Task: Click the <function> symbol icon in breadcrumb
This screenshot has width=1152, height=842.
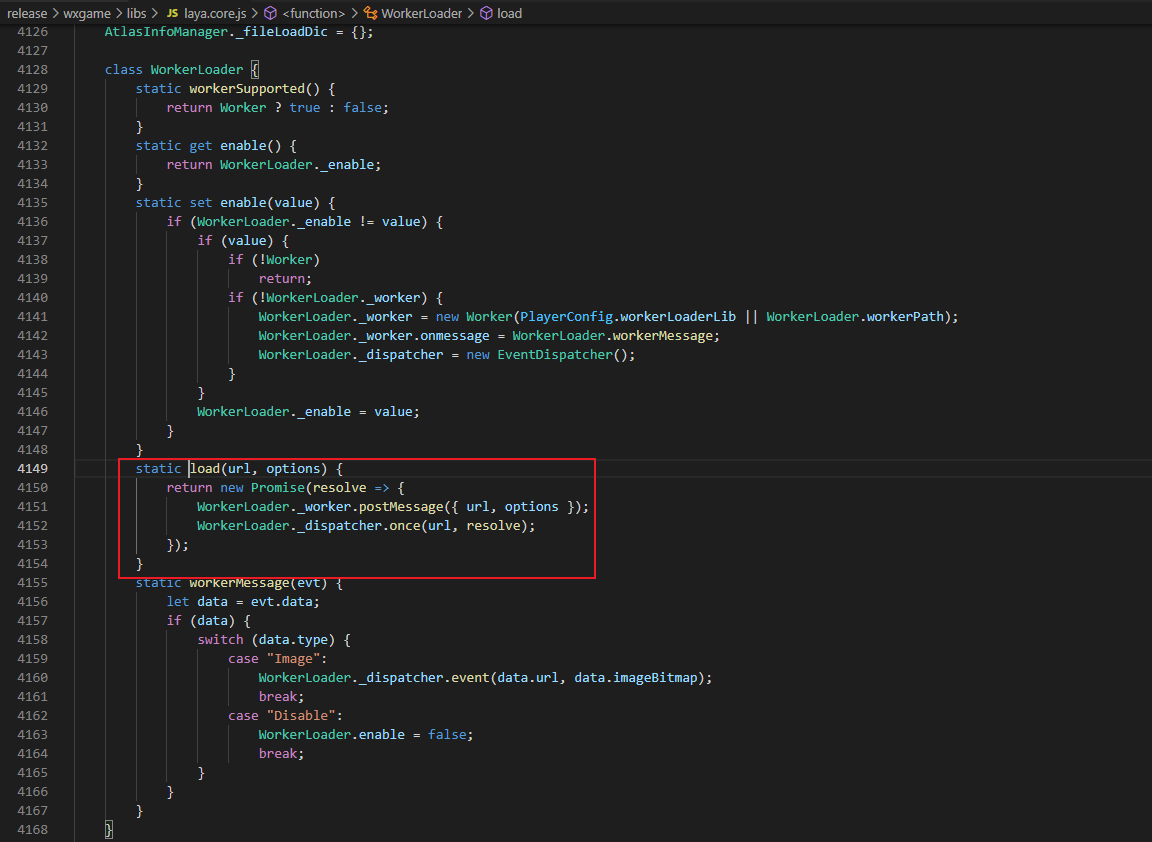Action: tap(270, 13)
